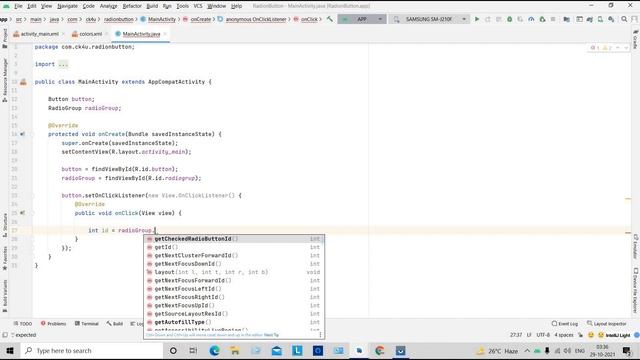Image resolution: width=640 pixels, height=360 pixels.
Task: Open the Search Everywhere magnifier icon
Action: click(624, 19)
